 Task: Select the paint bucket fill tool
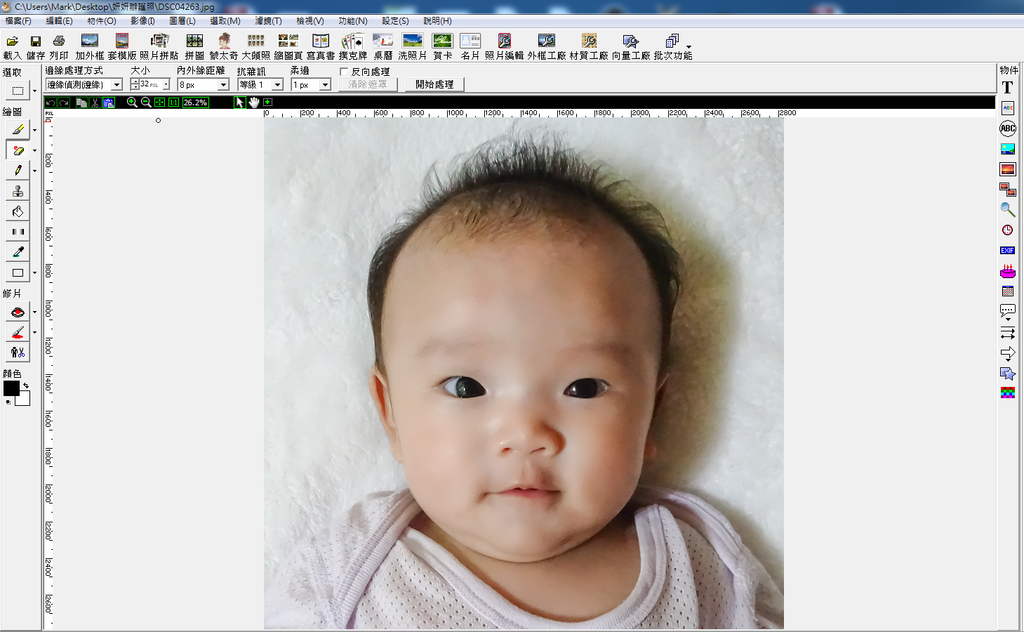pyautogui.click(x=18, y=211)
